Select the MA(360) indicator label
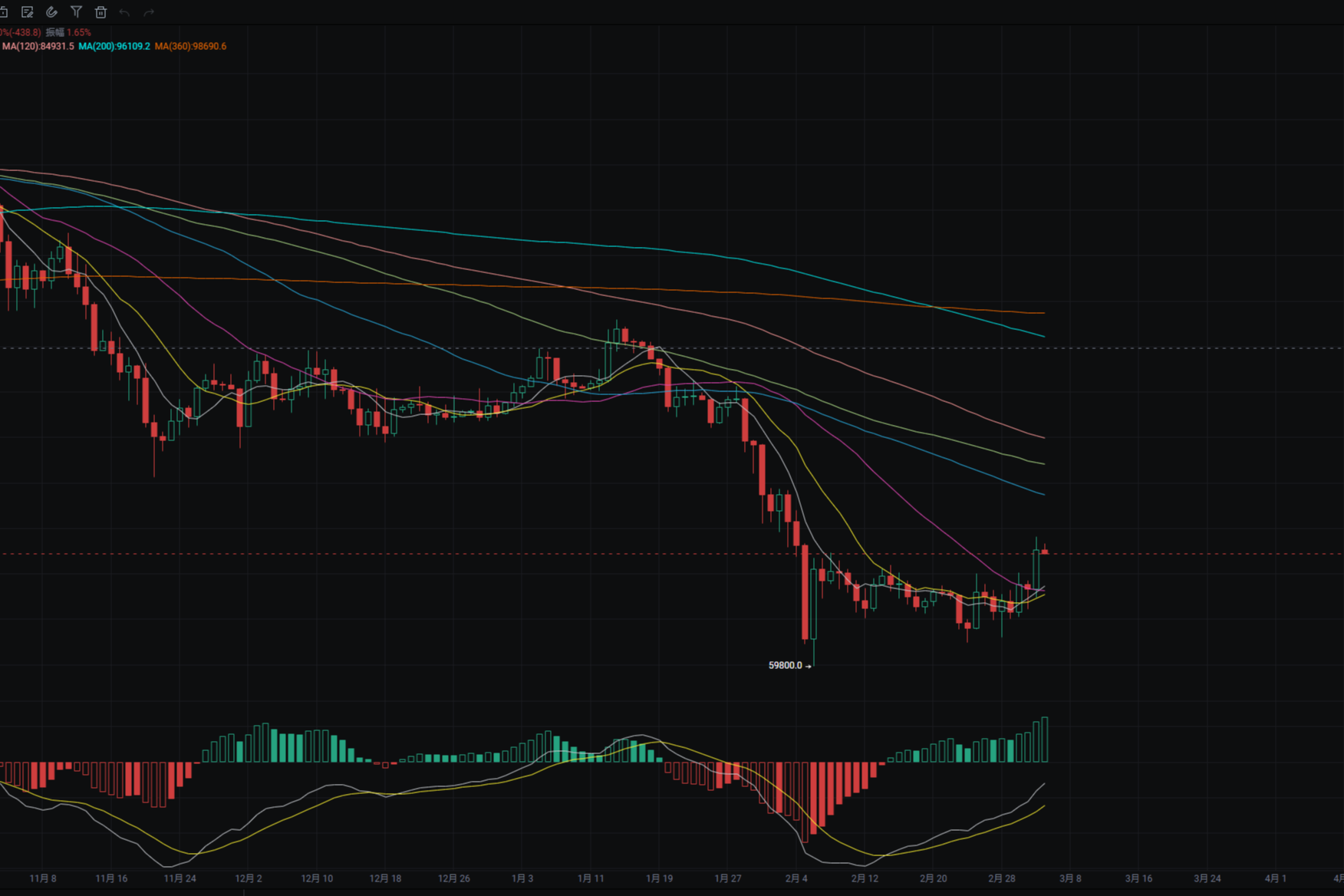The image size is (1344, 896). 190,46
